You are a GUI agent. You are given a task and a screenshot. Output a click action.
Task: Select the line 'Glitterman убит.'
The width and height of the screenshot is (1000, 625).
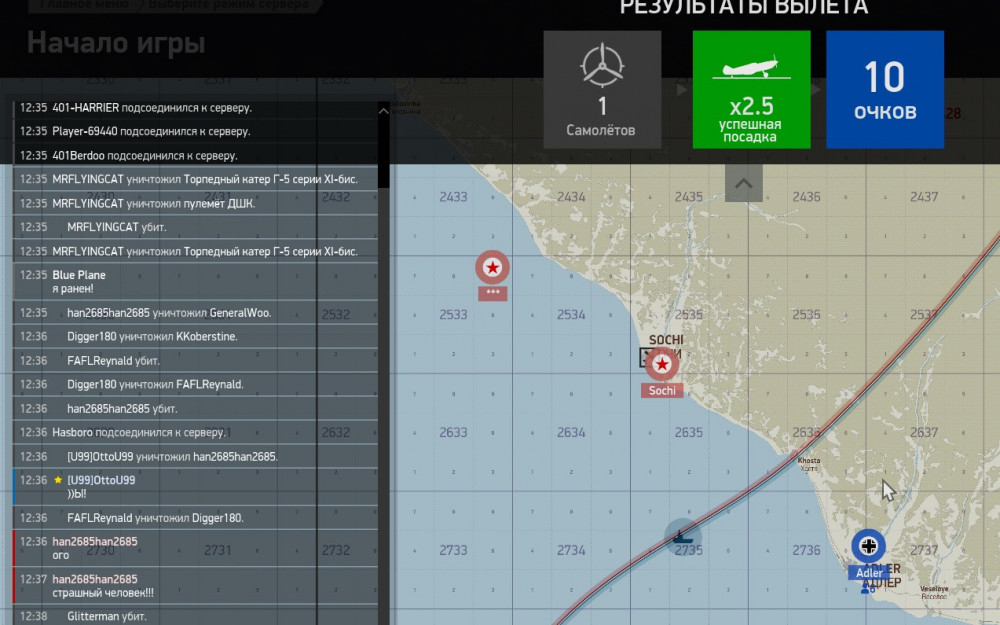195,616
